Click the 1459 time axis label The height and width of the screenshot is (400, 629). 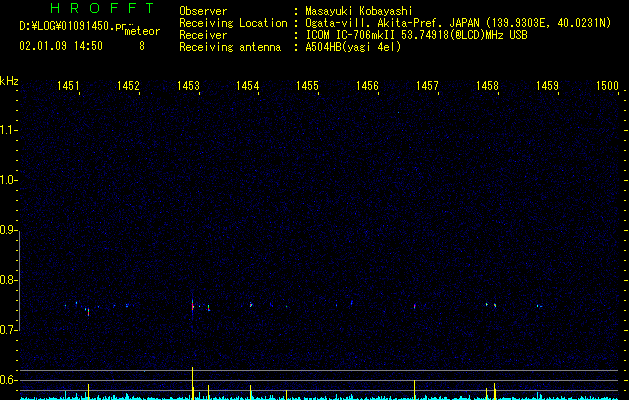coord(547,86)
